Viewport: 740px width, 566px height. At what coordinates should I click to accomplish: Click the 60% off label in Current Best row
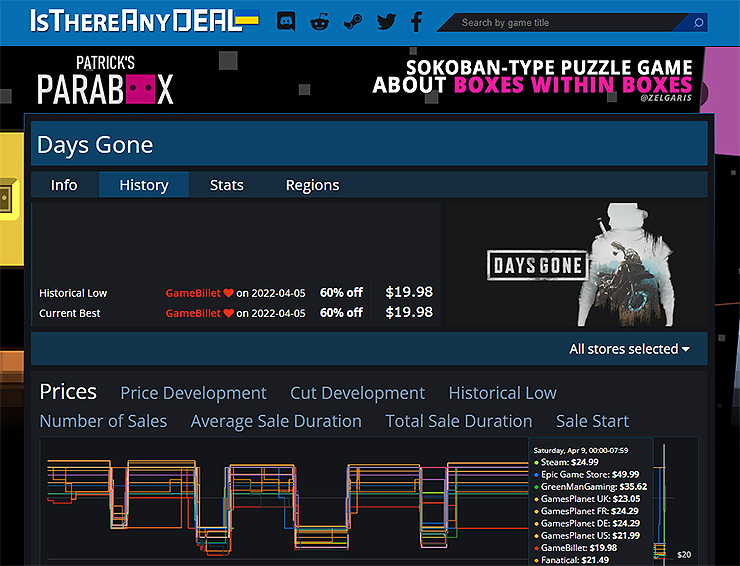(x=341, y=313)
